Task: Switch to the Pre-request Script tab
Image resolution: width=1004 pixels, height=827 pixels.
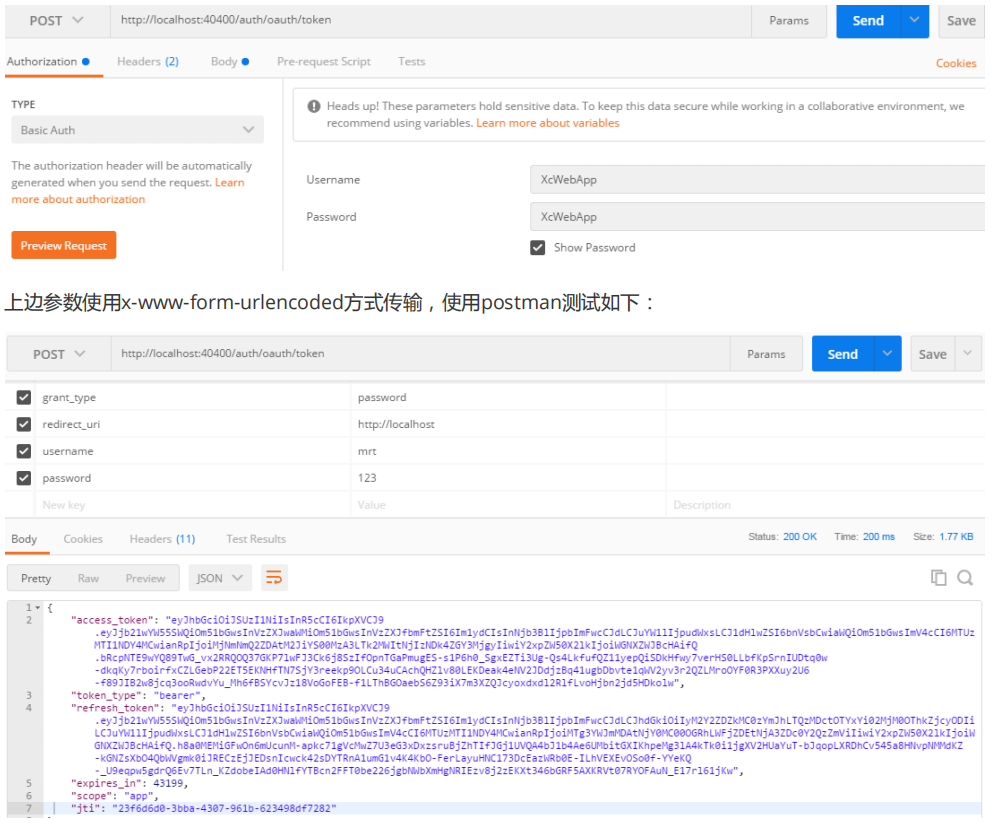Action: click(x=323, y=61)
